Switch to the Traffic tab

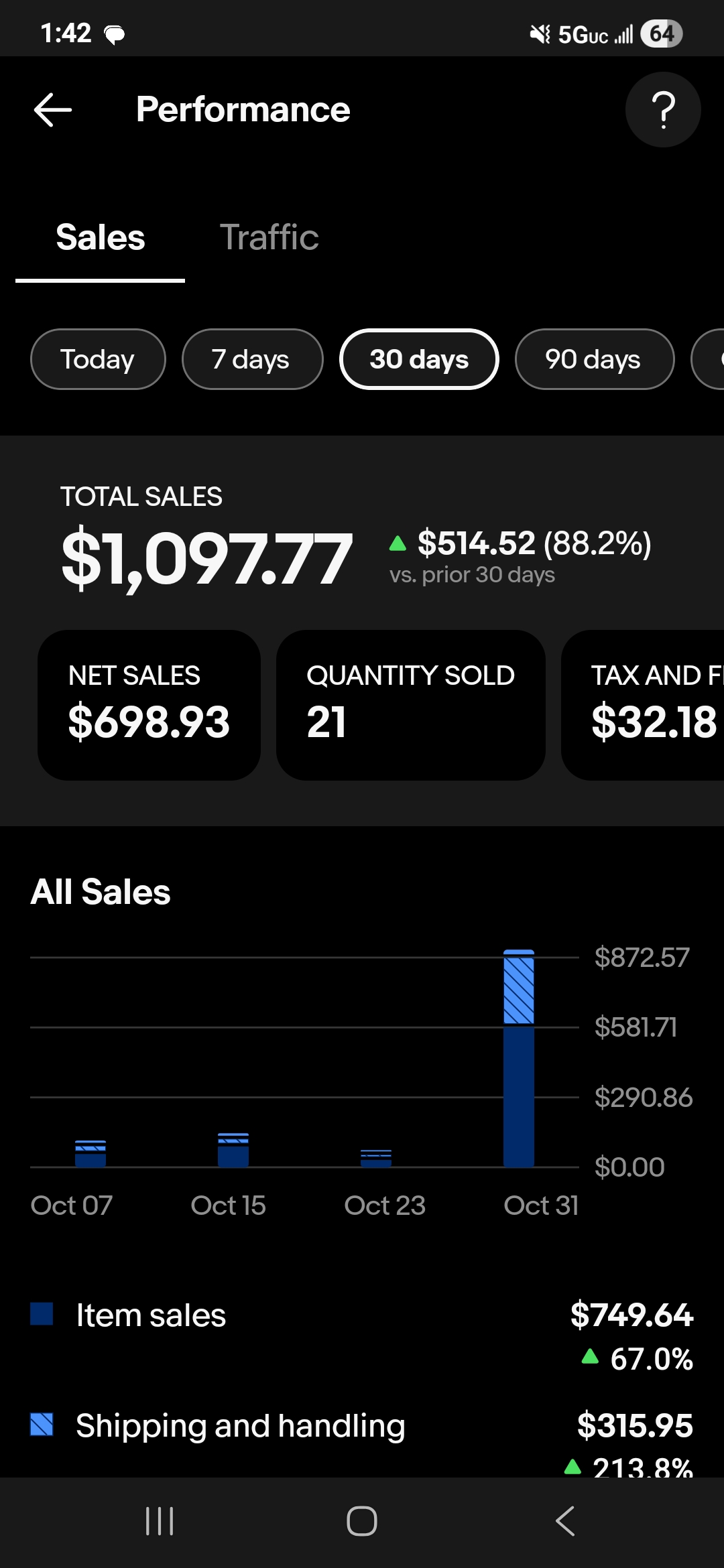[x=269, y=237]
